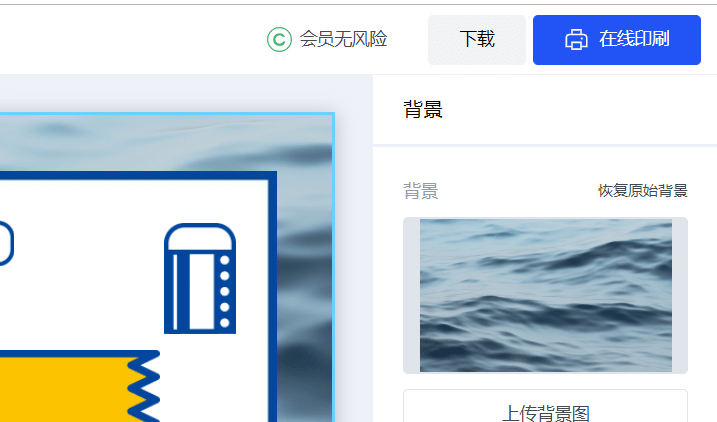Click the gray 背景 section label
Viewport: 717px width, 422px height.
coord(421,191)
